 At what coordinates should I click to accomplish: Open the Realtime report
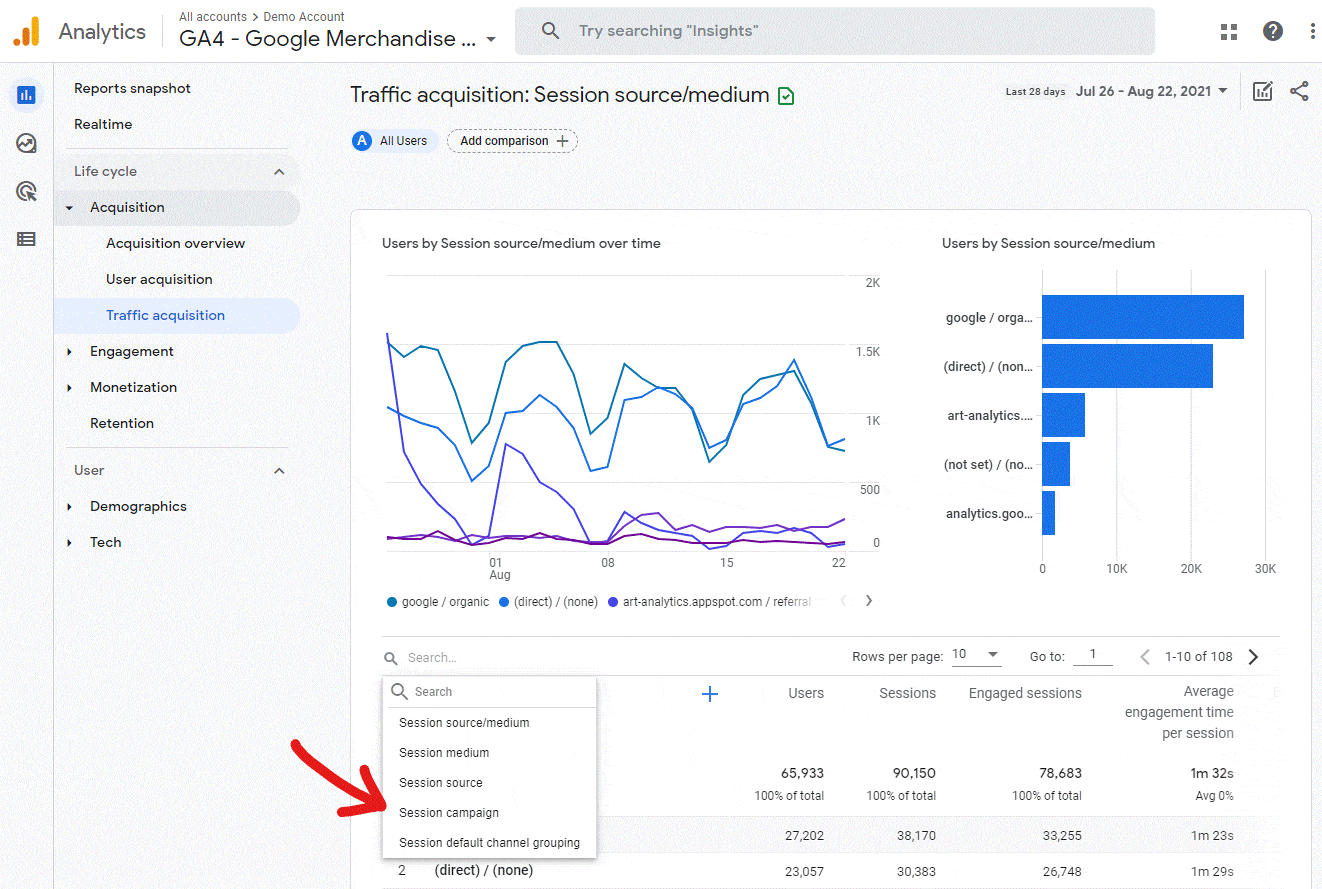(x=103, y=124)
